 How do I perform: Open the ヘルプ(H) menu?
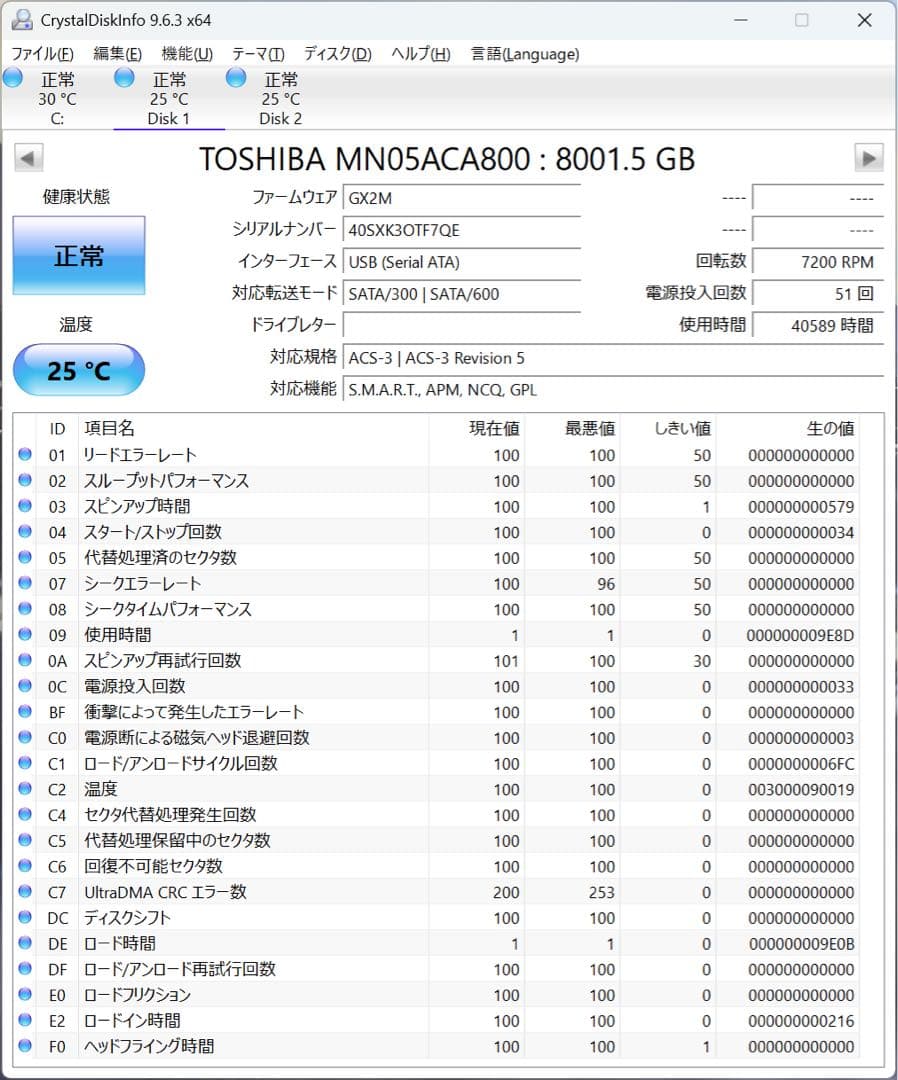click(x=421, y=54)
